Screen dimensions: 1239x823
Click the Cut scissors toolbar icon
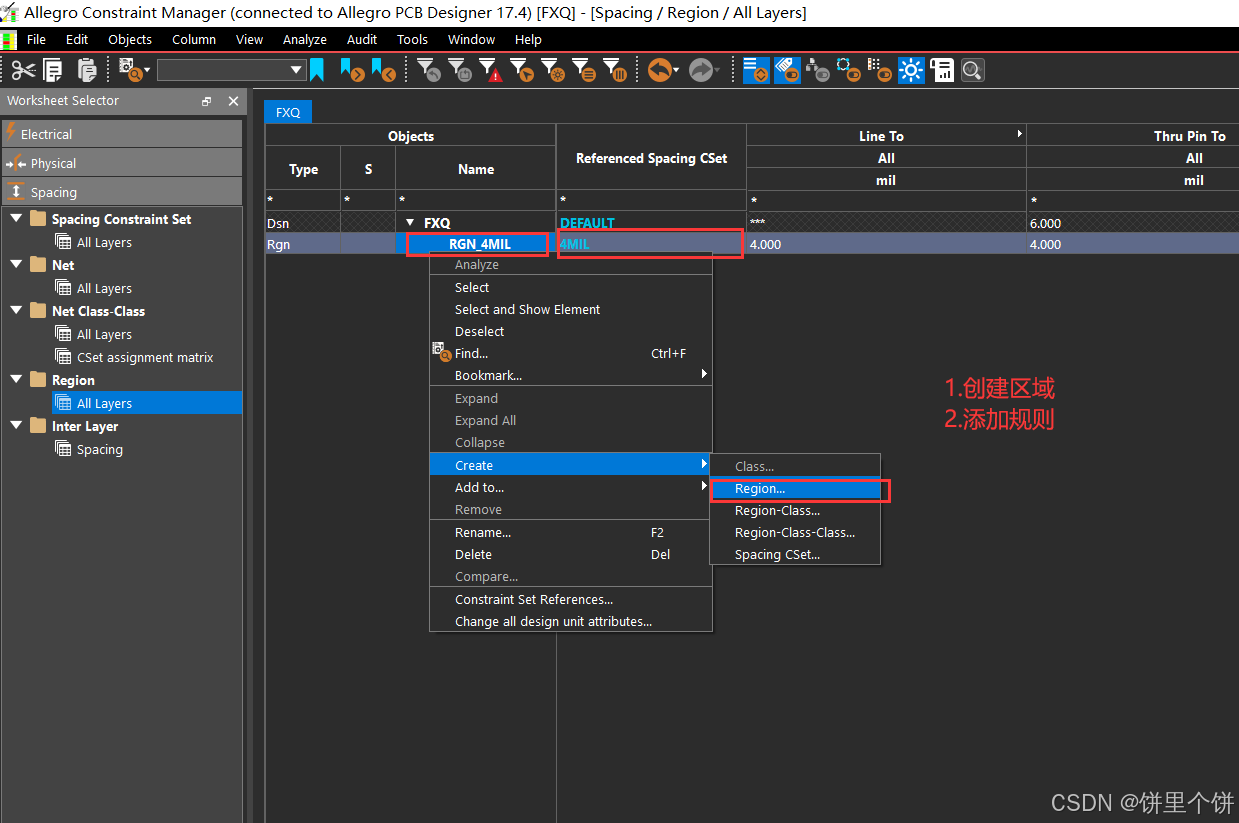tap(23, 70)
